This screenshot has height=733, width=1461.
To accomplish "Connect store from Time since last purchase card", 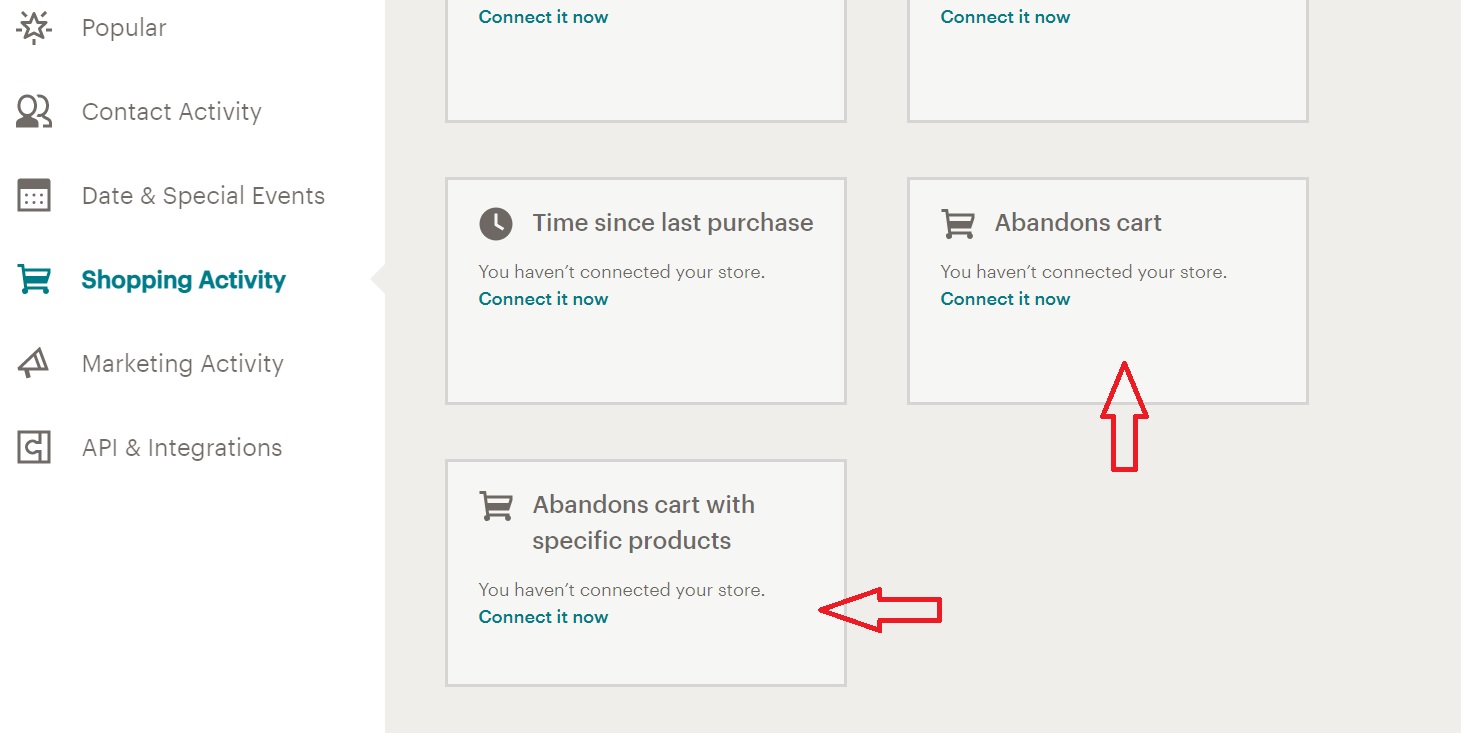I will pyautogui.click(x=543, y=299).
